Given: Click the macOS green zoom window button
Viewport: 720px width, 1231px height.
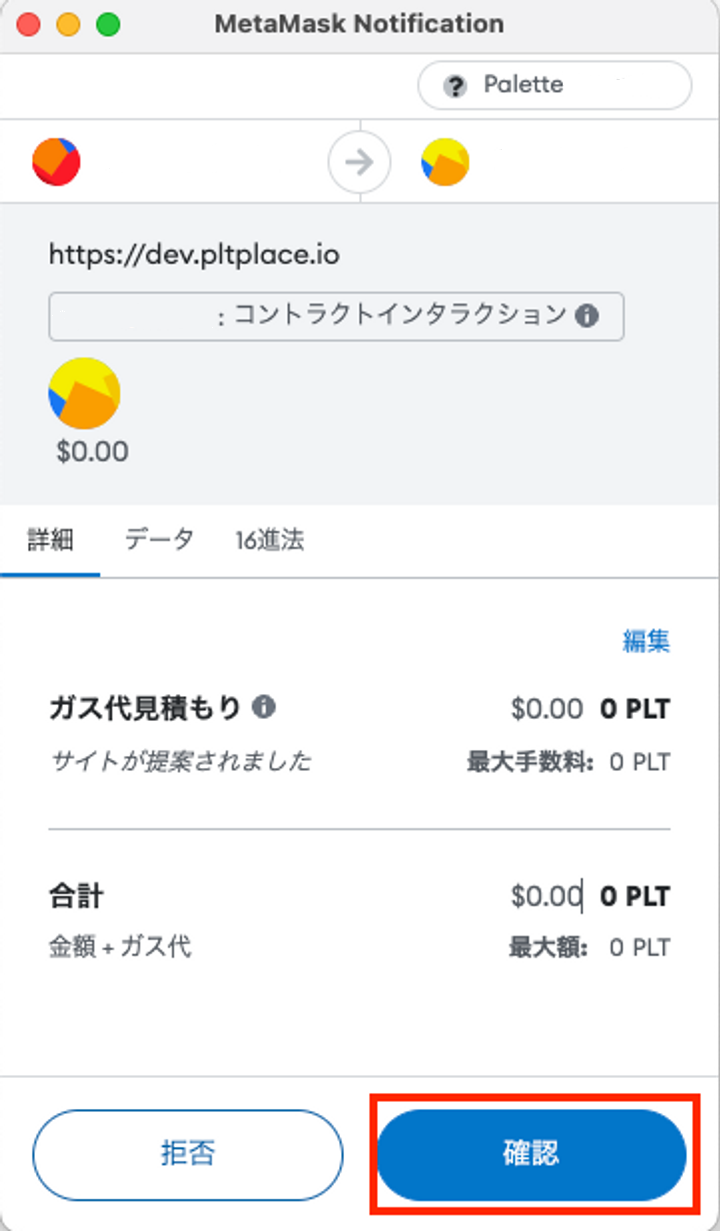Looking at the screenshot, I should tap(108, 25).
